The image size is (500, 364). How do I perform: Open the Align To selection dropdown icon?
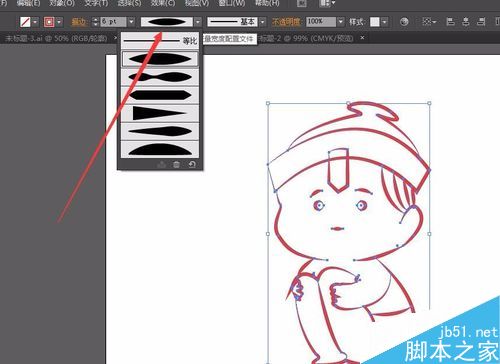pyautogui.click(x=429, y=22)
